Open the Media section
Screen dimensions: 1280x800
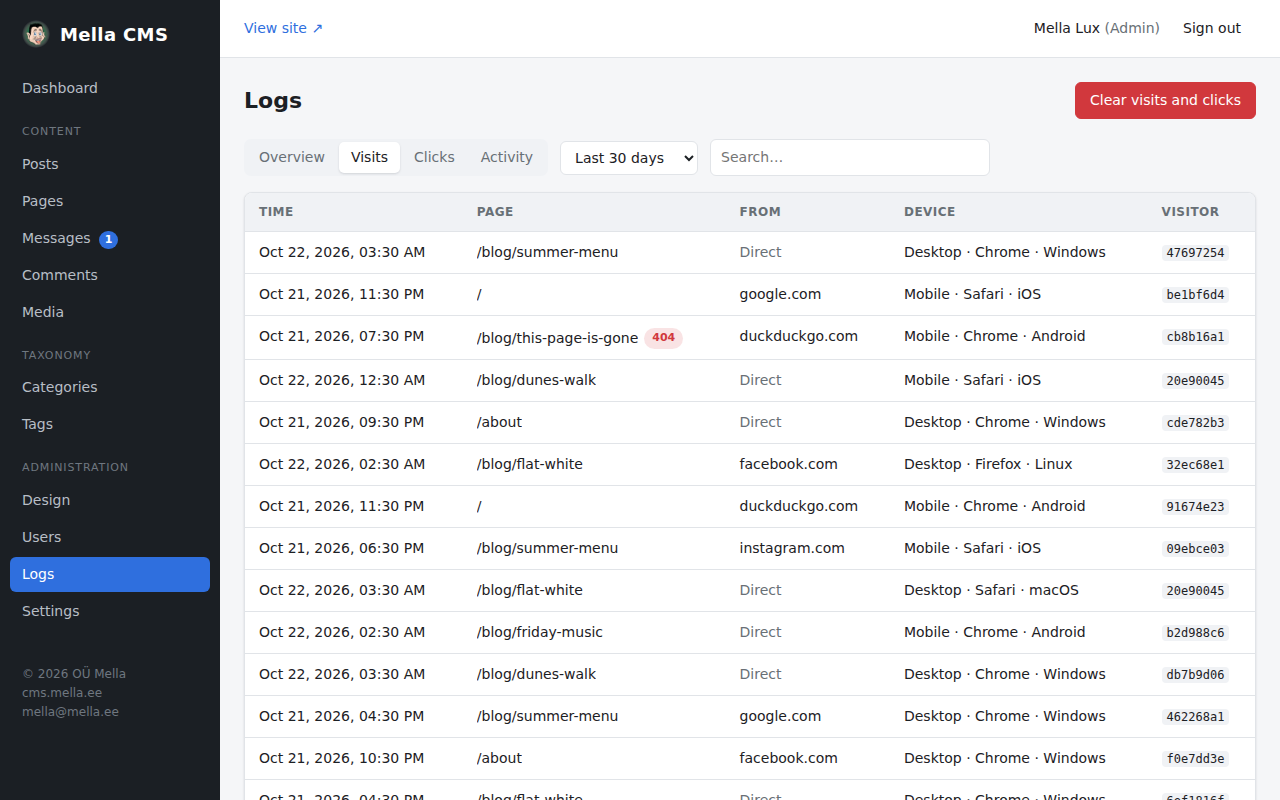point(110,312)
